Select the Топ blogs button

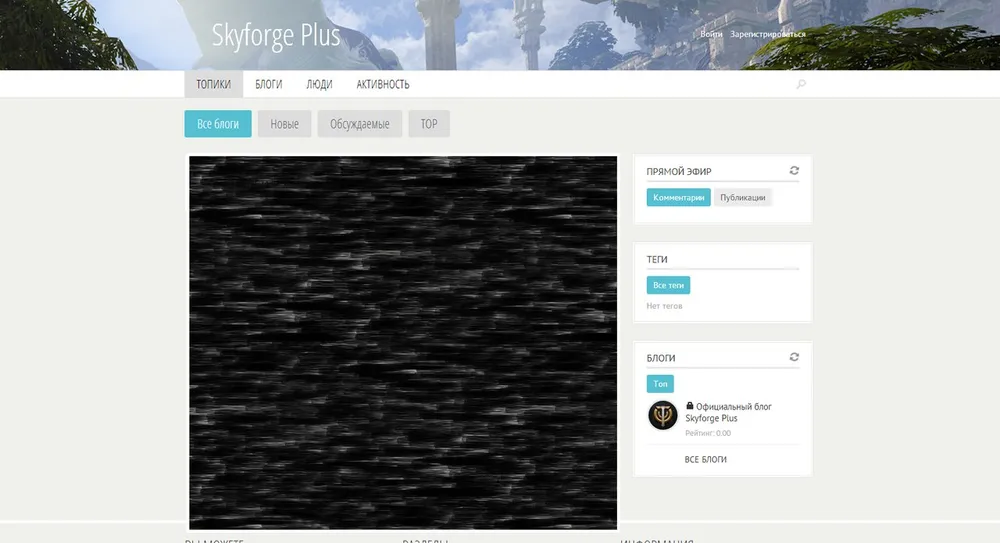coord(660,384)
